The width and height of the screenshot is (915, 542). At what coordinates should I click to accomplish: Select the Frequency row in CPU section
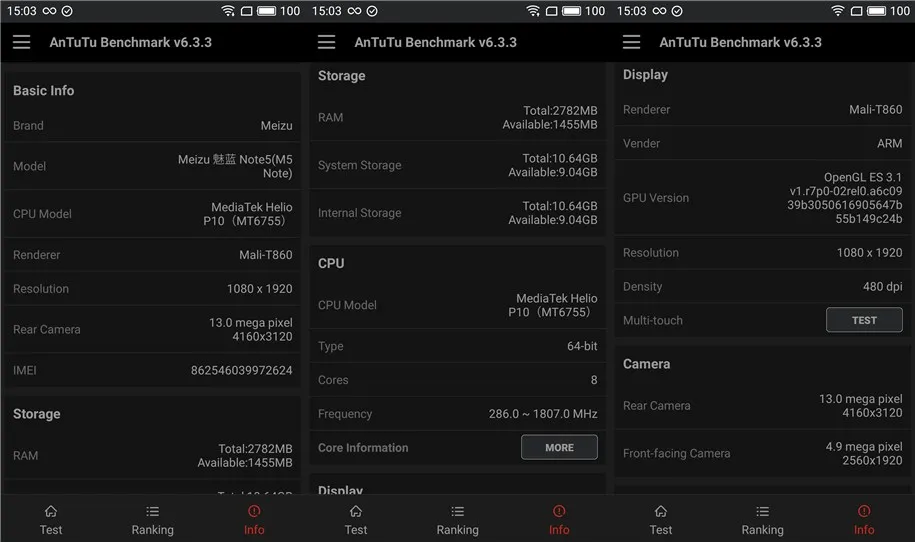(x=458, y=414)
